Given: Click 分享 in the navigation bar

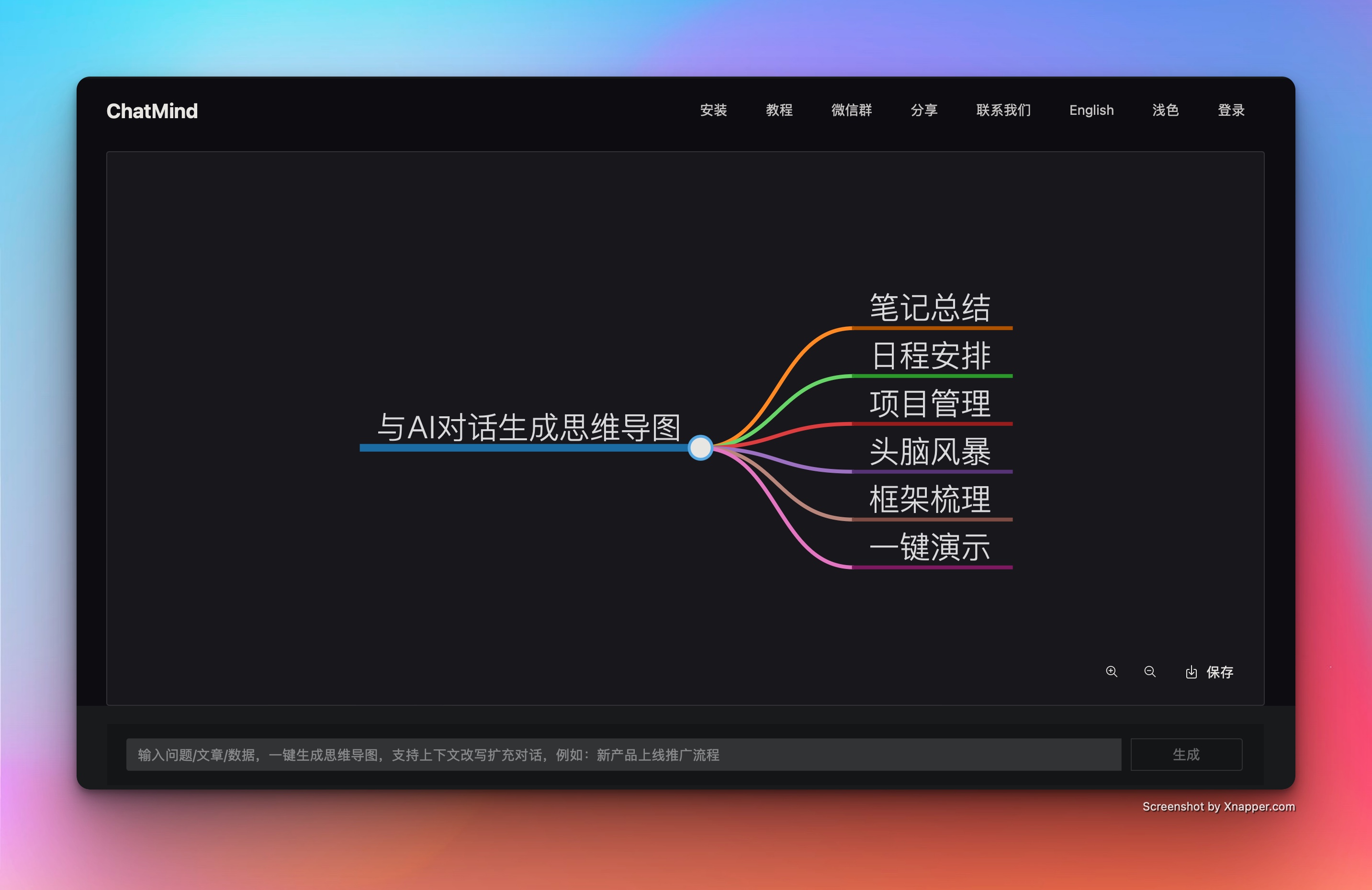Looking at the screenshot, I should [923, 110].
